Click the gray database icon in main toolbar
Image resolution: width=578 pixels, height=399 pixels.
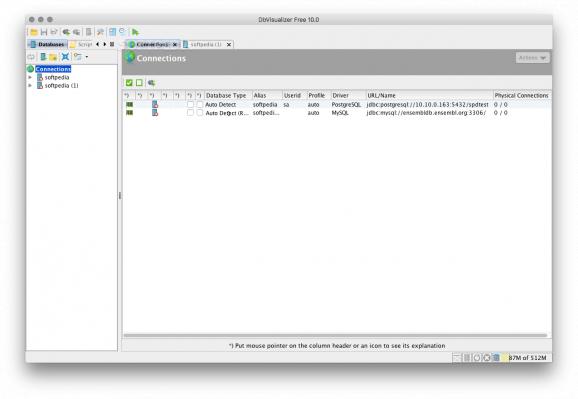click(x=88, y=32)
